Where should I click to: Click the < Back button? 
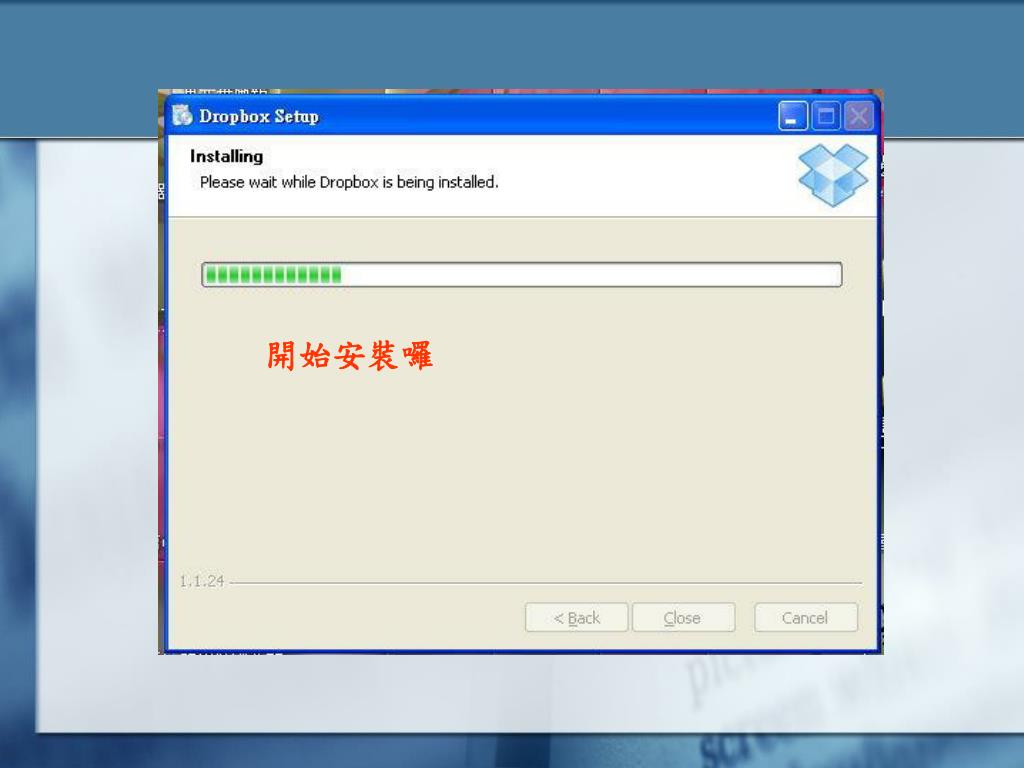click(x=577, y=617)
